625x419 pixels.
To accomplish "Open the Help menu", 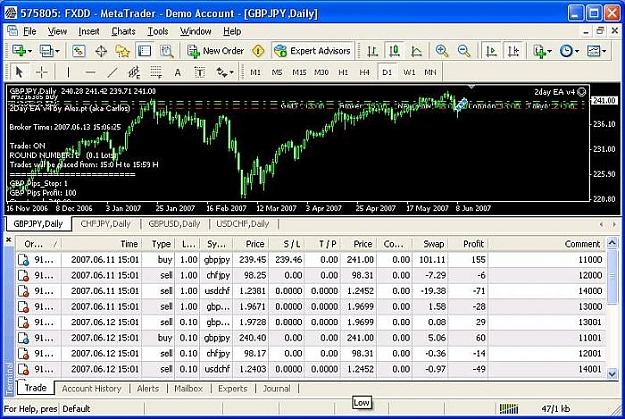I will point(232,31).
